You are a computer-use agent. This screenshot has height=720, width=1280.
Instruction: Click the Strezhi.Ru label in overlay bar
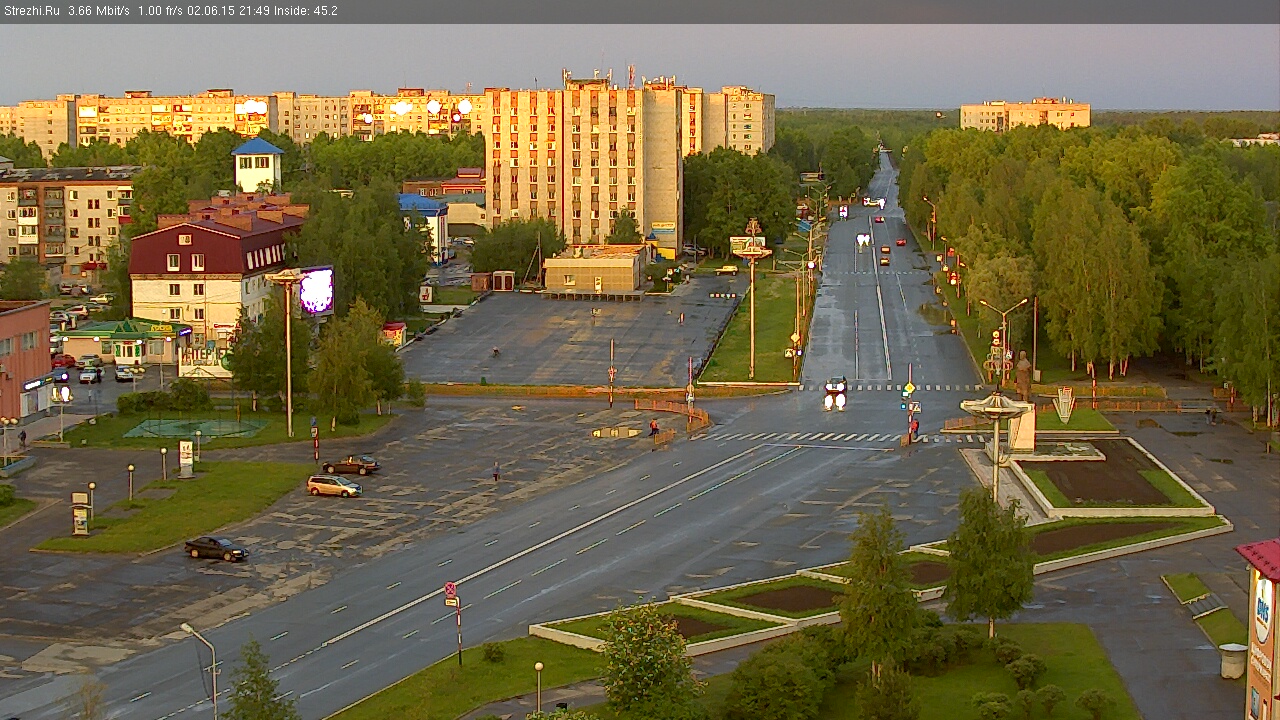click(31, 11)
